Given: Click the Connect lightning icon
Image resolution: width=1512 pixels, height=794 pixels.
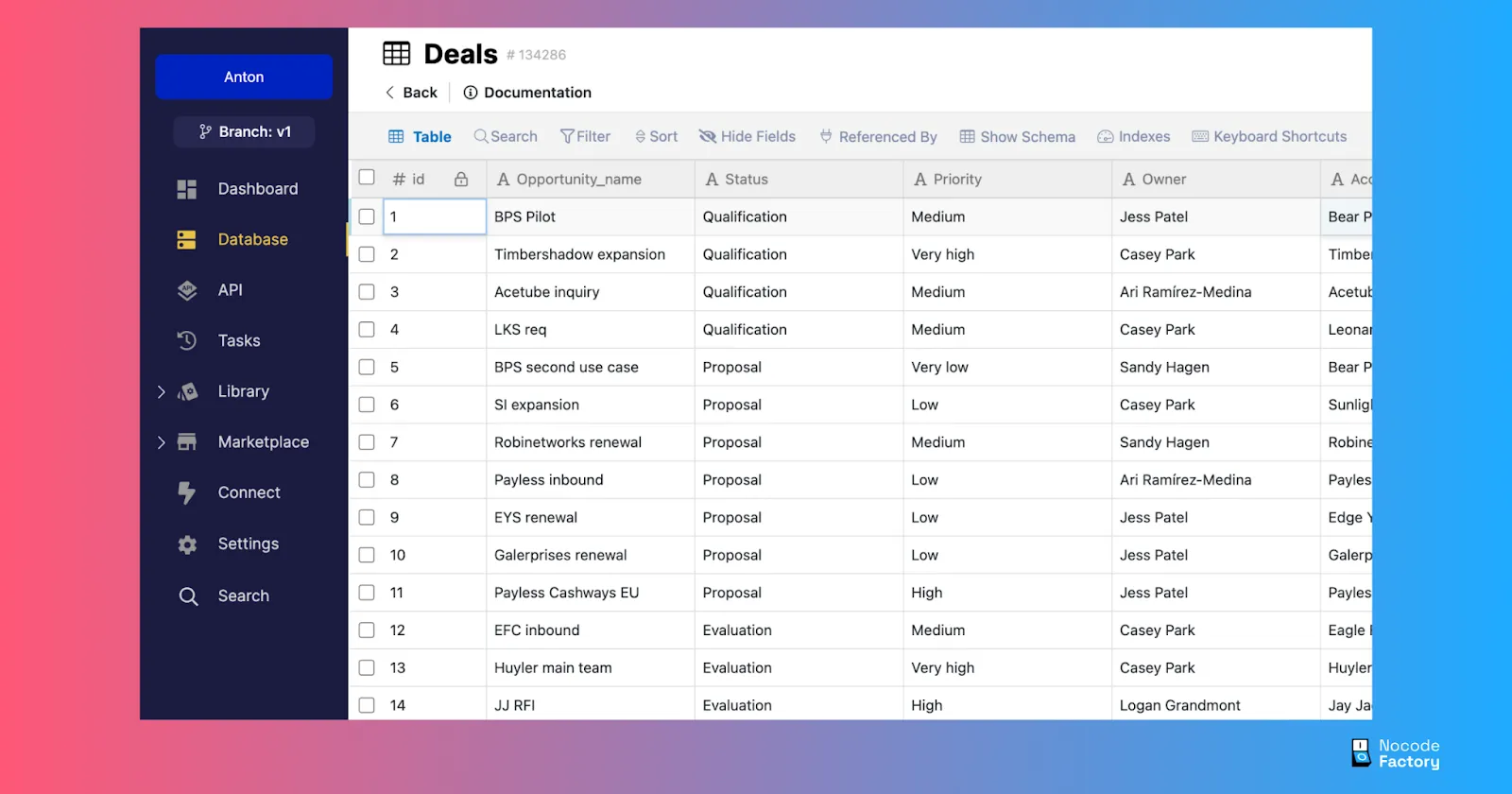Looking at the screenshot, I should click(187, 492).
